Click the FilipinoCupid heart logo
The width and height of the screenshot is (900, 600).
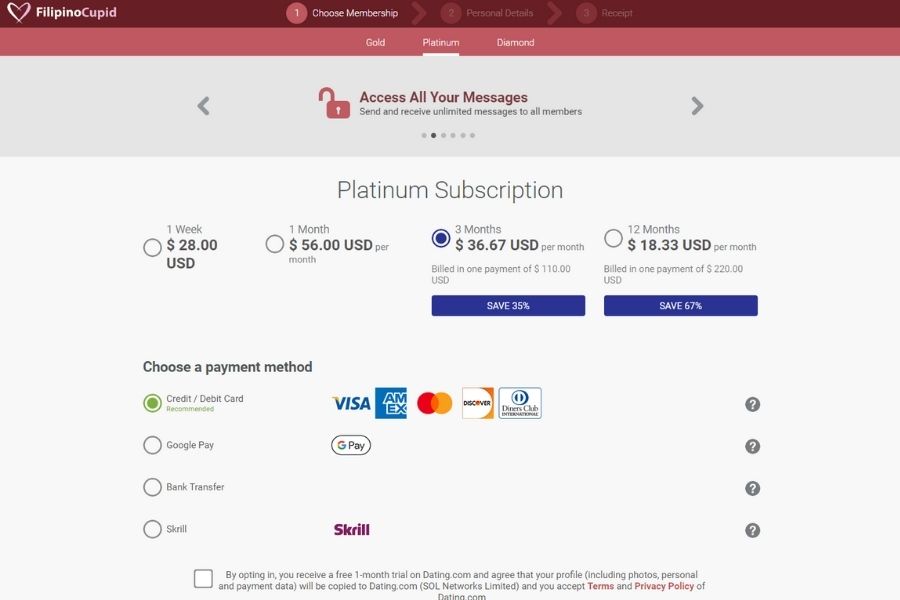pyautogui.click(x=18, y=13)
